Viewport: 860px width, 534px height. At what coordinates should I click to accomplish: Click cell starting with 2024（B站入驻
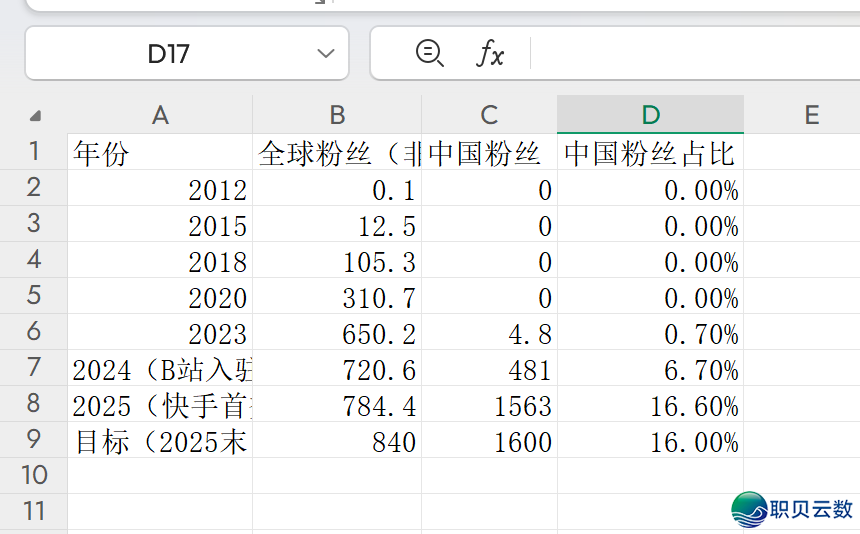click(x=160, y=370)
